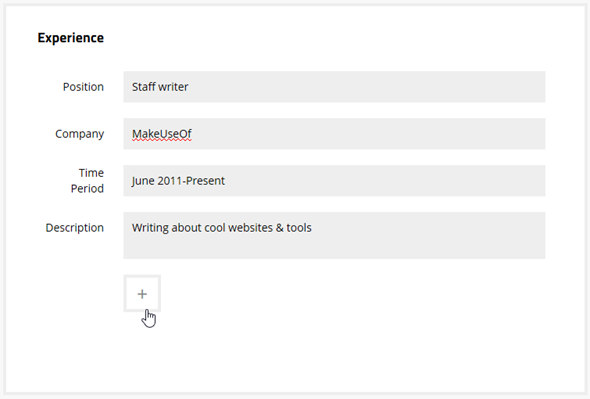Click the red-underlined word MakeUseOf
The height and width of the screenshot is (399, 590).
(162, 134)
